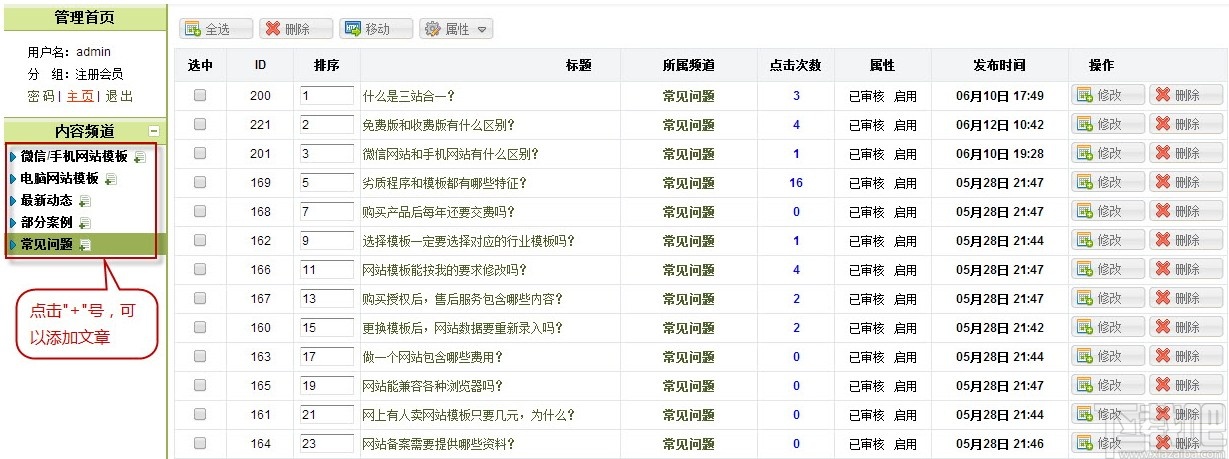Click 启用 attribute in ID 221 row

point(905,125)
